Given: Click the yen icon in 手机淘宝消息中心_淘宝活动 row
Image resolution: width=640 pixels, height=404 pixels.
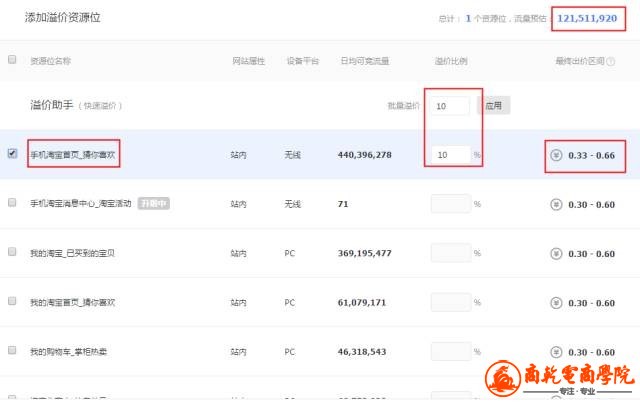Looking at the screenshot, I should coord(556,204).
